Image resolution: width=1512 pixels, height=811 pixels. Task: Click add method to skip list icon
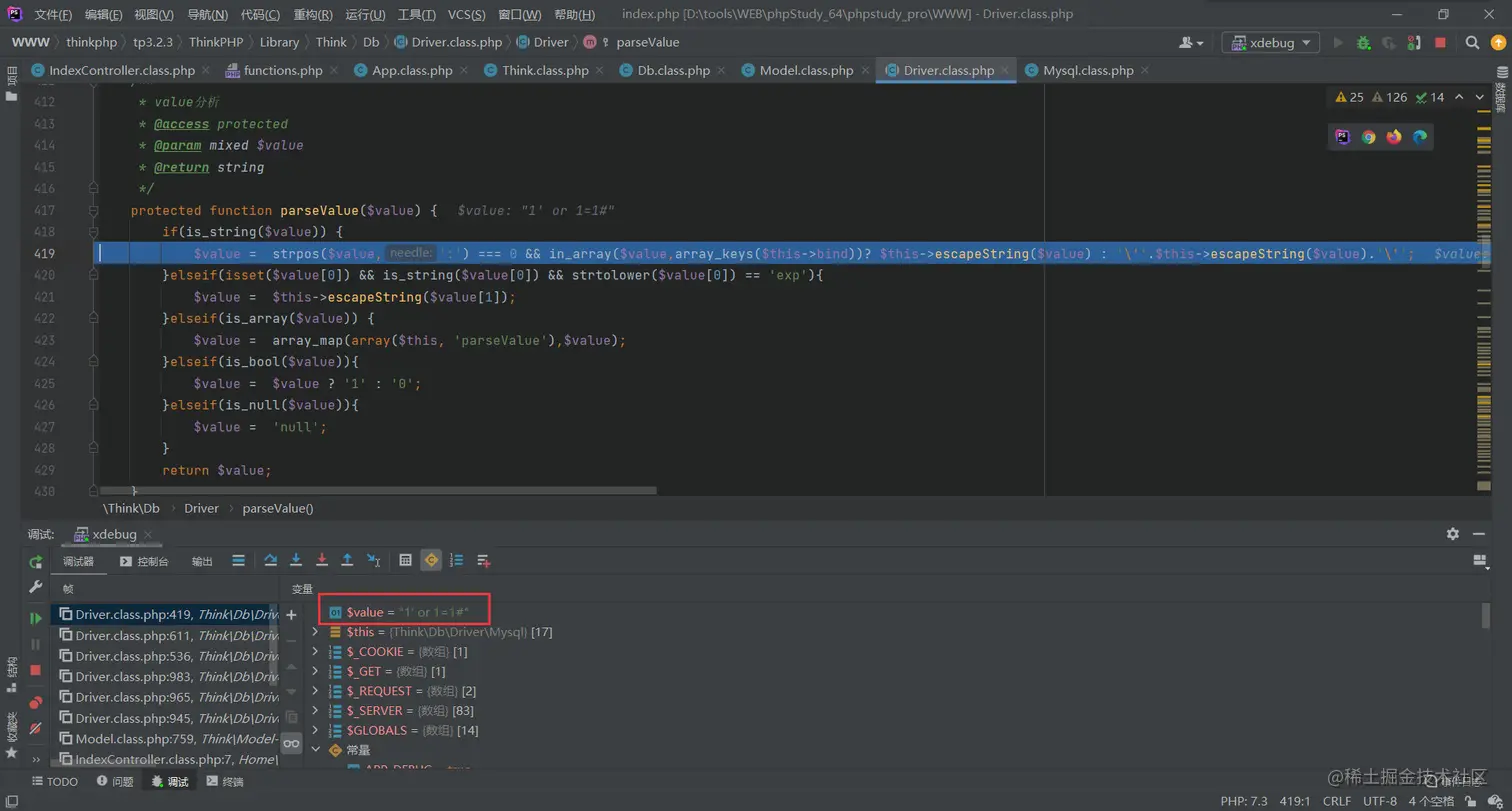483,560
